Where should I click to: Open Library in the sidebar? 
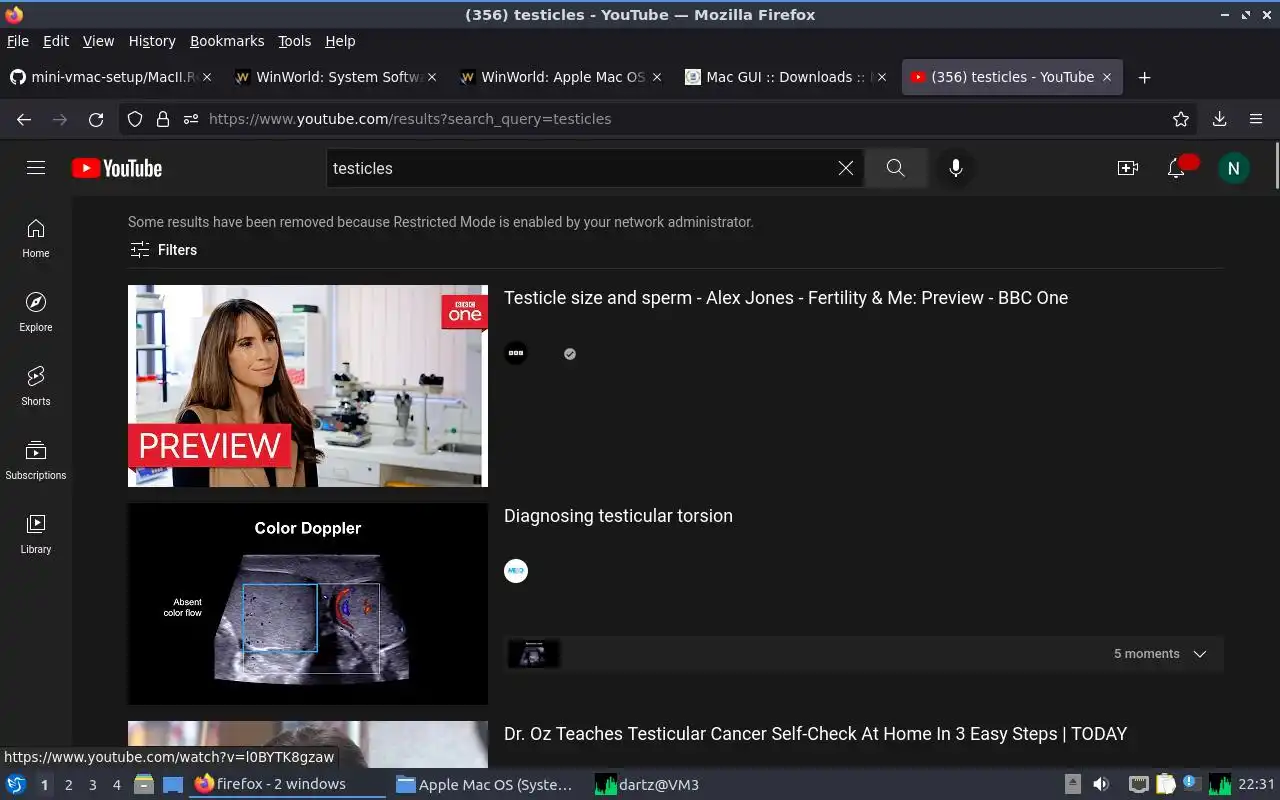(x=36, y=535)
